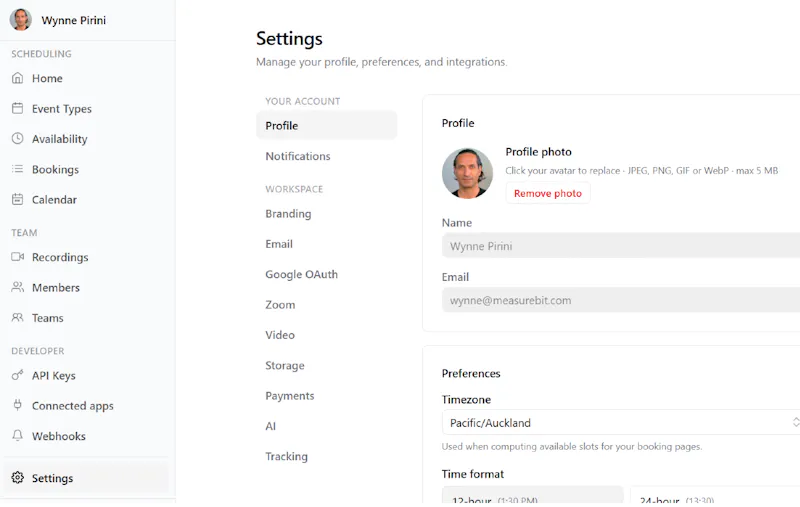Click Wynne Pirini name in sidebar header
Image resolution: width=800 pixels, height=507 pixels.
(x=73, y=20)
